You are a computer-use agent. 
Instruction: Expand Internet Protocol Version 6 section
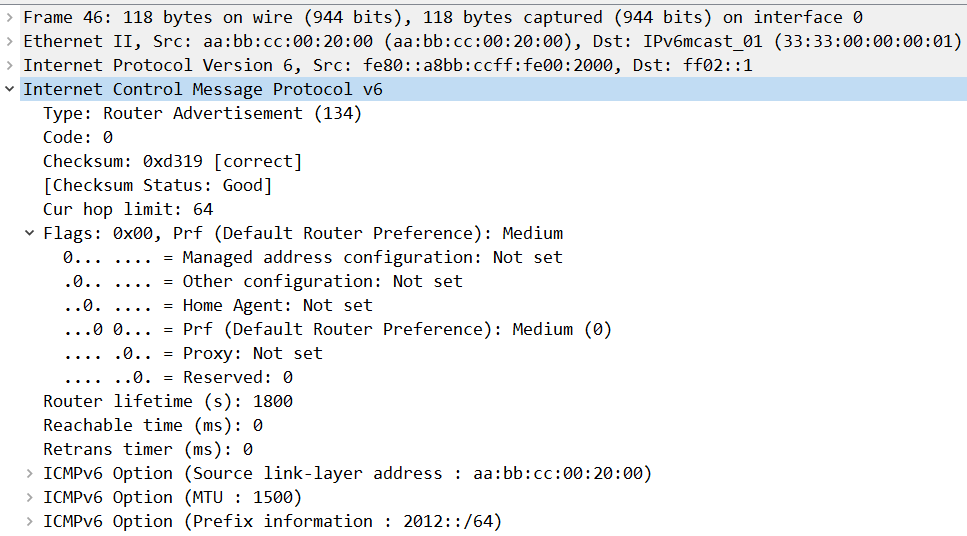(x=10, y=65)
